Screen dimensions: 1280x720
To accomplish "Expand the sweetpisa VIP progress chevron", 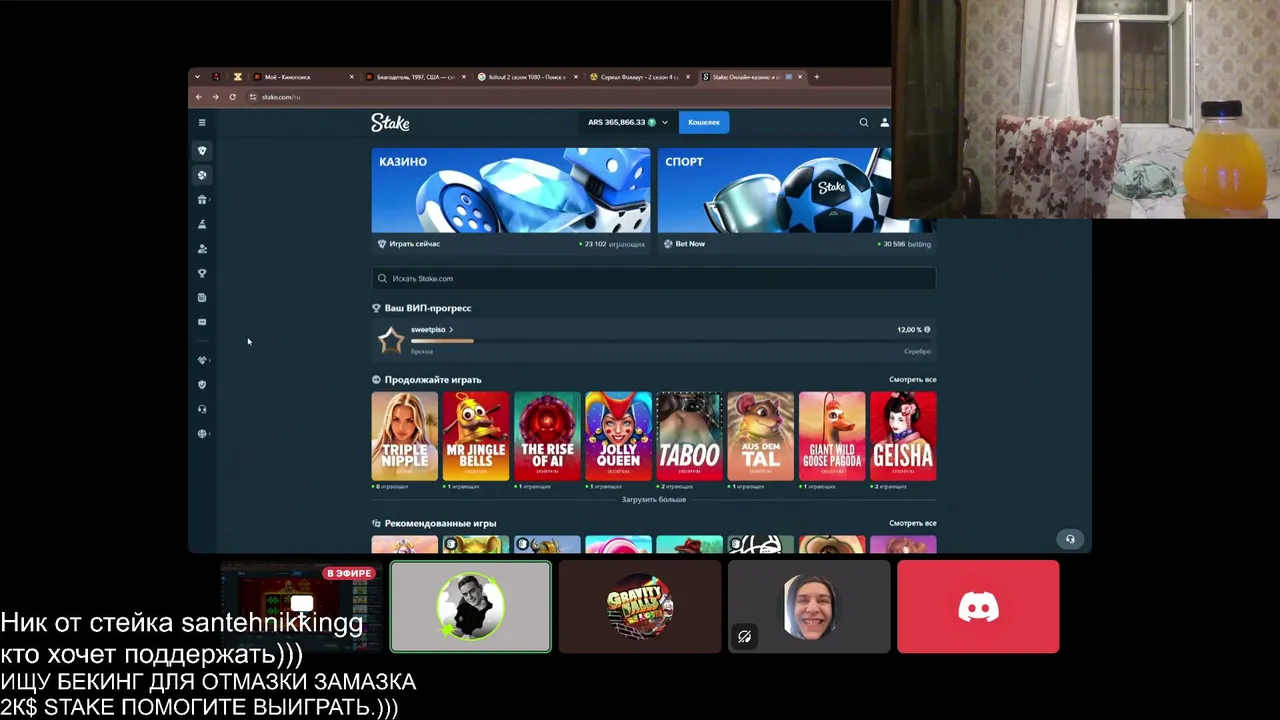I will point(451,329).
